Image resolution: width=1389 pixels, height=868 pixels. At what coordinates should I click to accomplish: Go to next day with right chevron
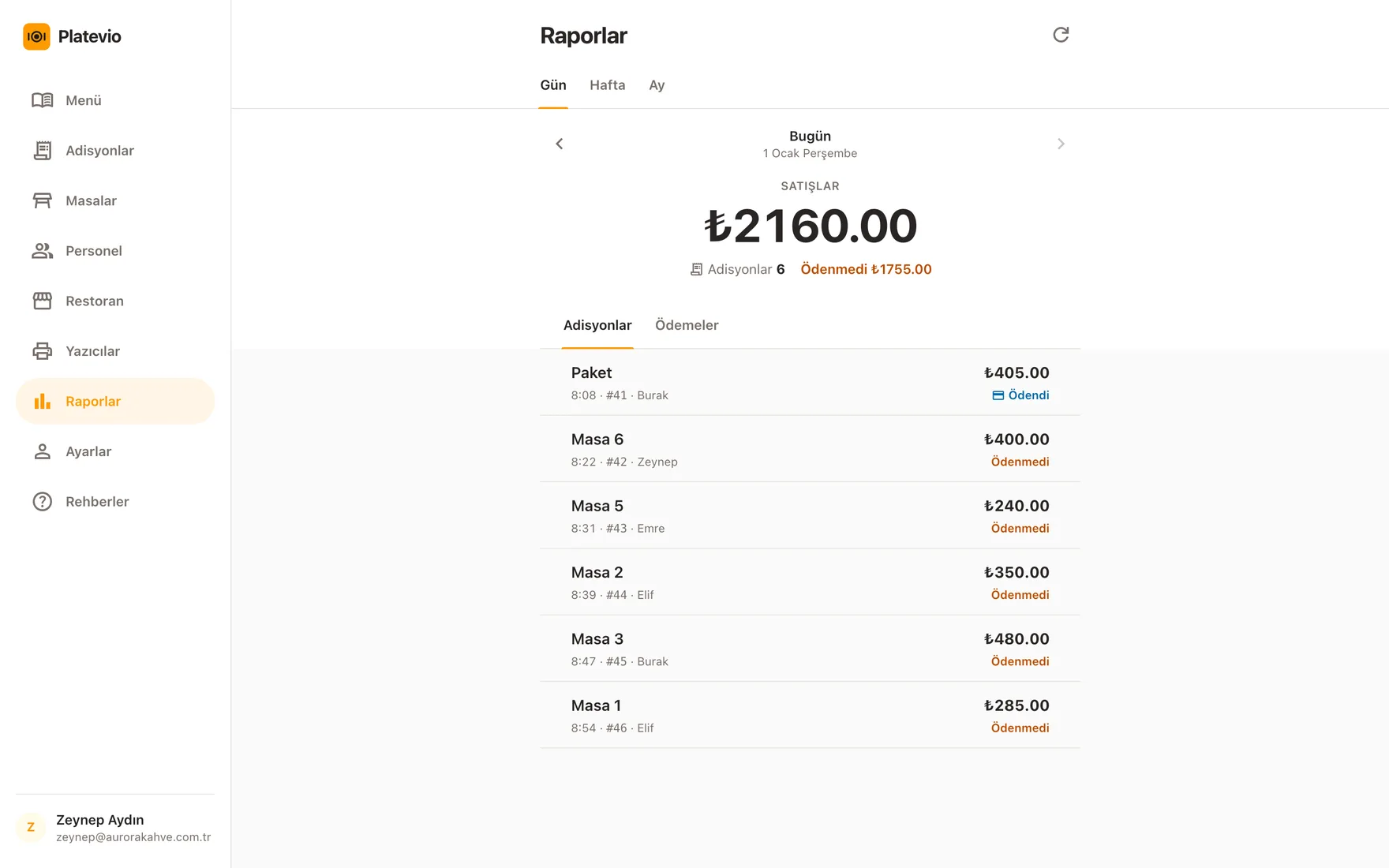pos(1061,144)
